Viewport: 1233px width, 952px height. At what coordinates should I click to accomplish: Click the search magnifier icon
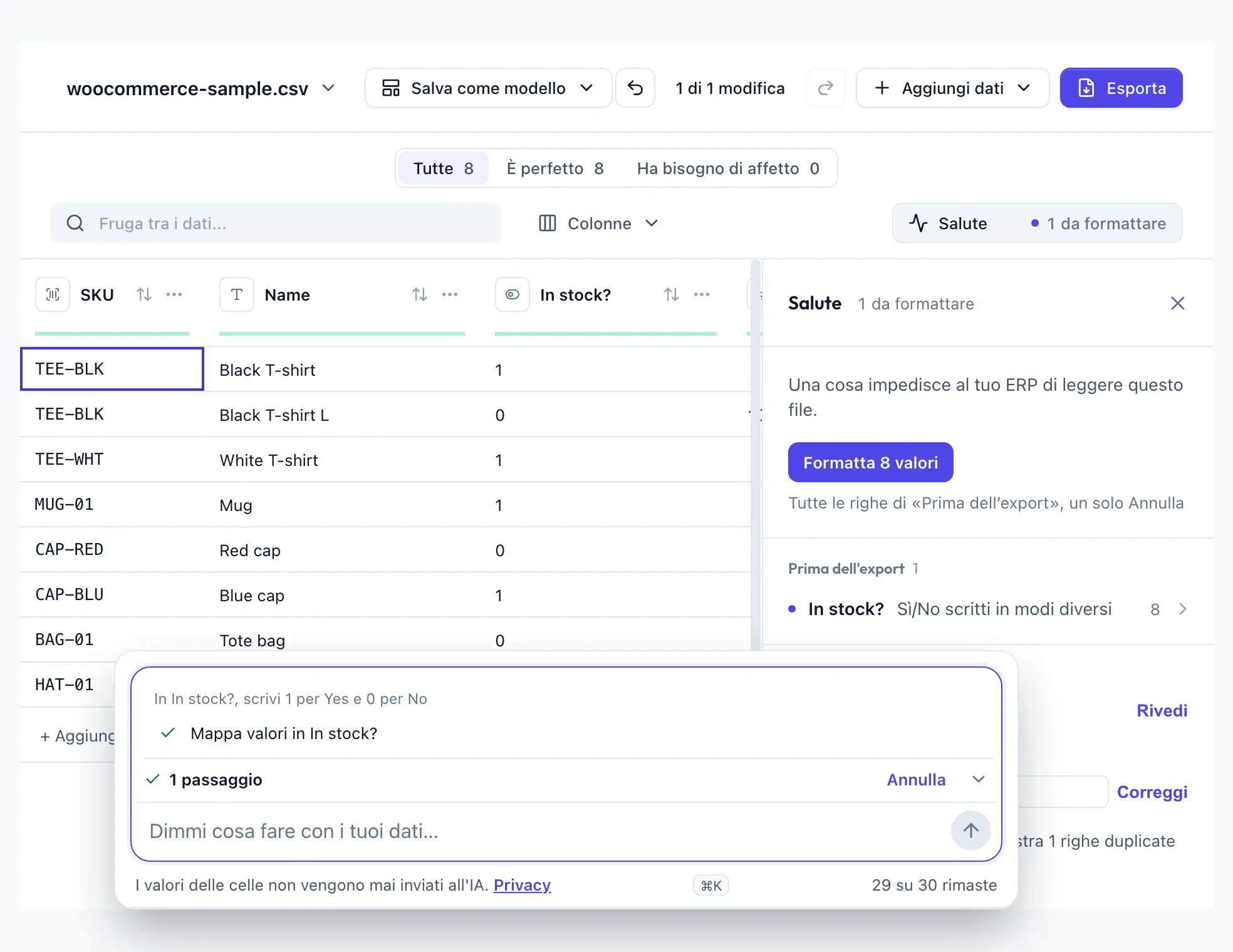pos(75,223)
